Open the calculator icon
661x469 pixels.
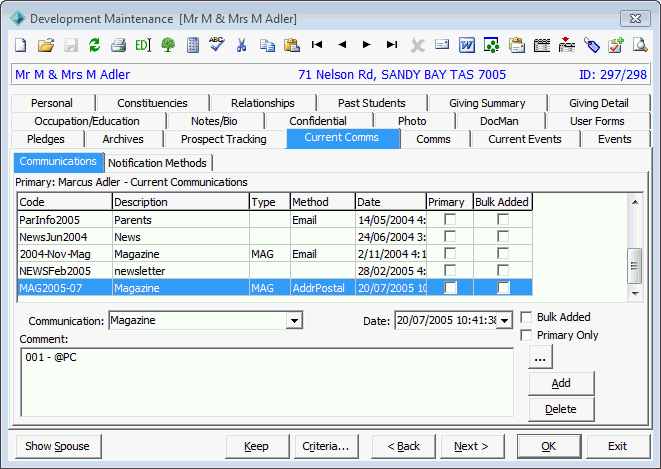(x=193, y=45)
